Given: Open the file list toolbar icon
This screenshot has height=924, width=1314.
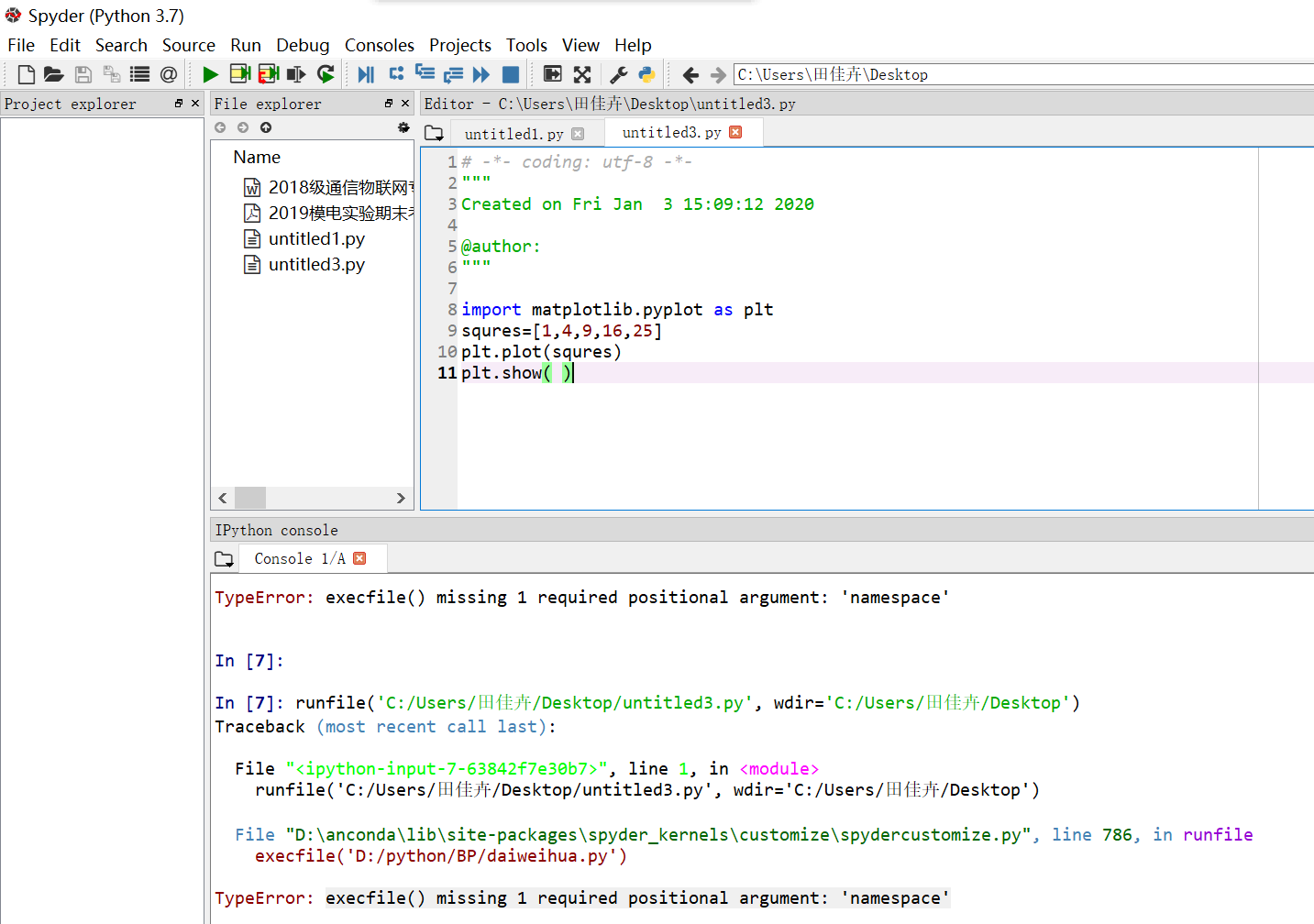Looking at the screenshot, I should pyautogui.click(x=139, y=74).
